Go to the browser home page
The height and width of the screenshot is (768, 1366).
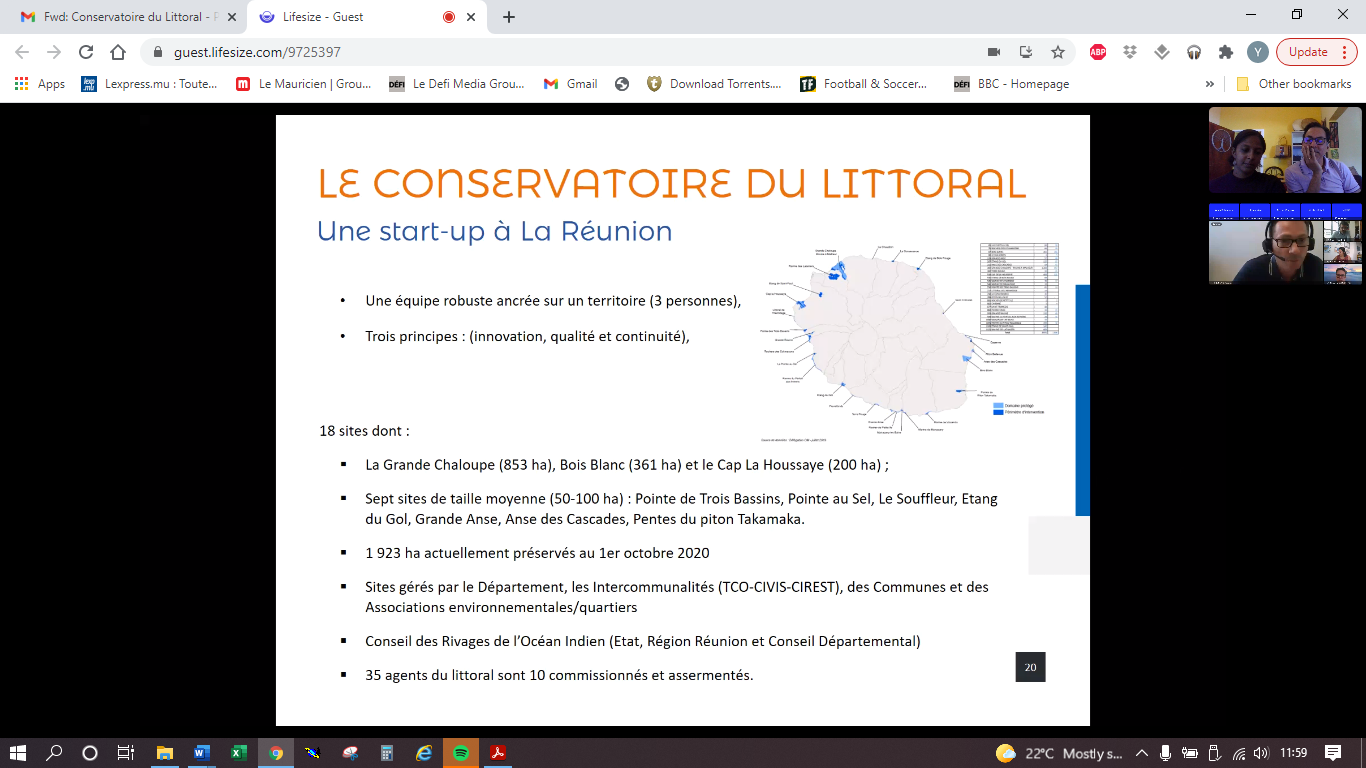click(118, 52)
